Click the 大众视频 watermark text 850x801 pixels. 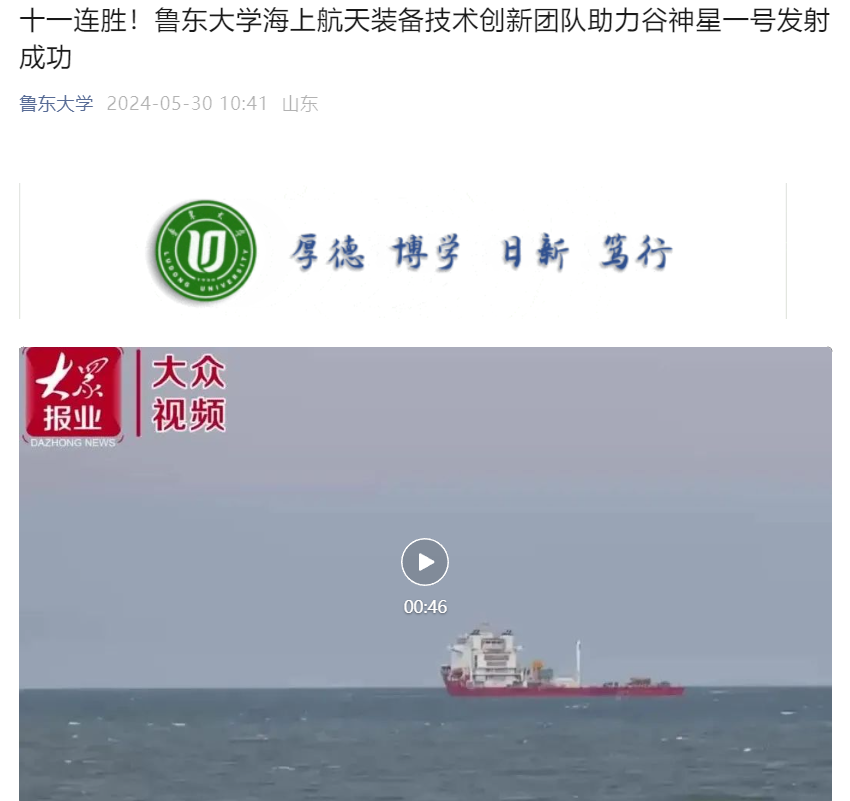[x=188, y=393]
